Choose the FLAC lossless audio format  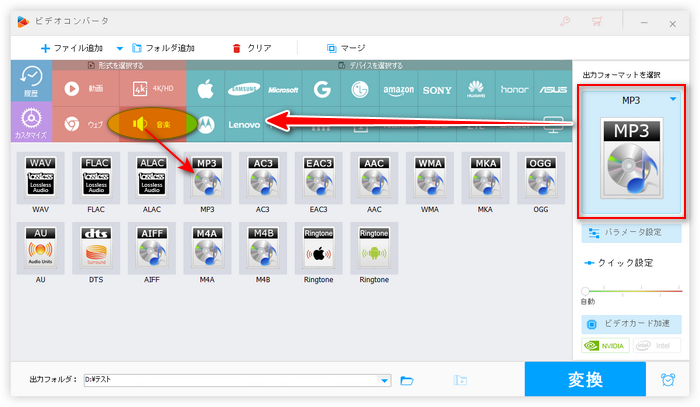96,180
